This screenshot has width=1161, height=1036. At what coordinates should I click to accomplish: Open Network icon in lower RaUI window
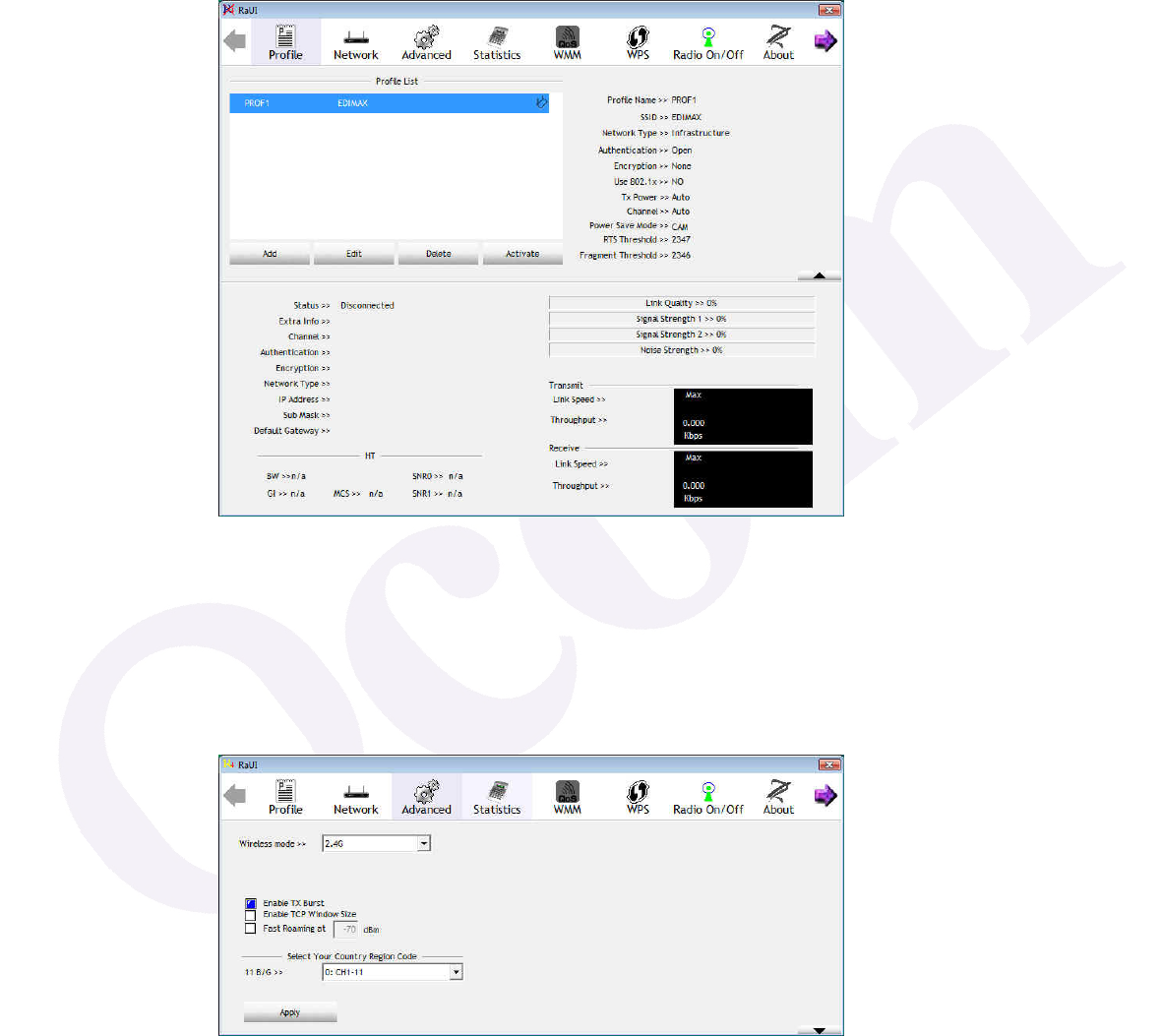coord(355,797)
